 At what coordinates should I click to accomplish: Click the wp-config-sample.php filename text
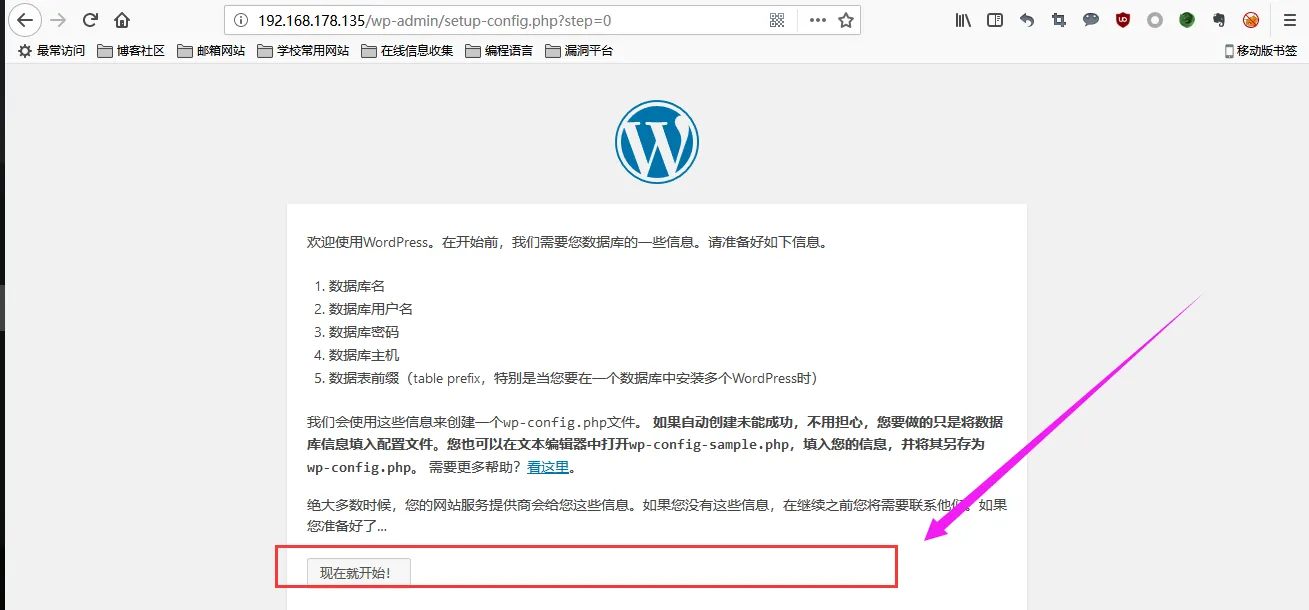(709, 444)
